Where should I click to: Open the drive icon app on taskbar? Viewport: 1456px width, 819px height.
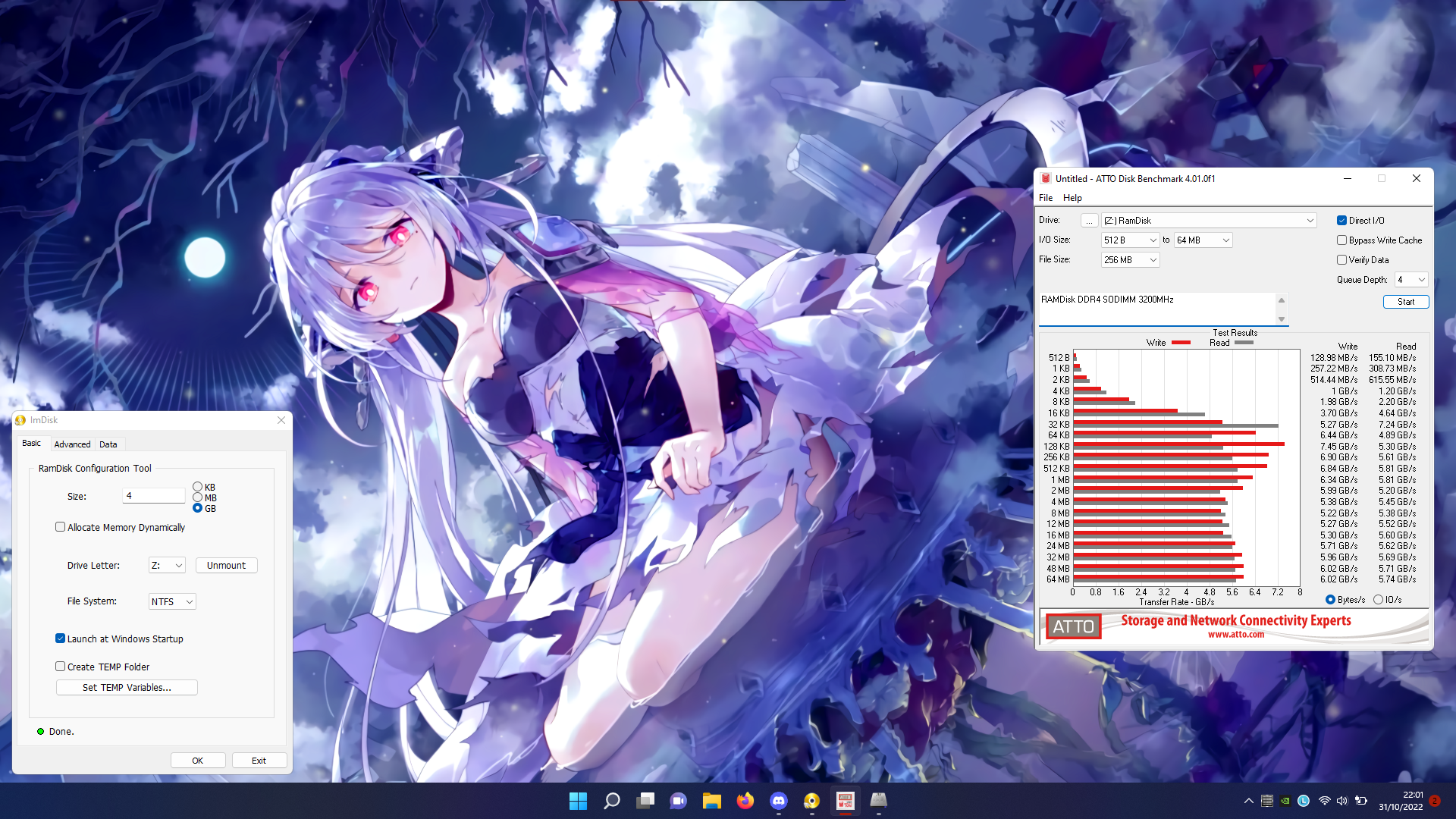879,801
